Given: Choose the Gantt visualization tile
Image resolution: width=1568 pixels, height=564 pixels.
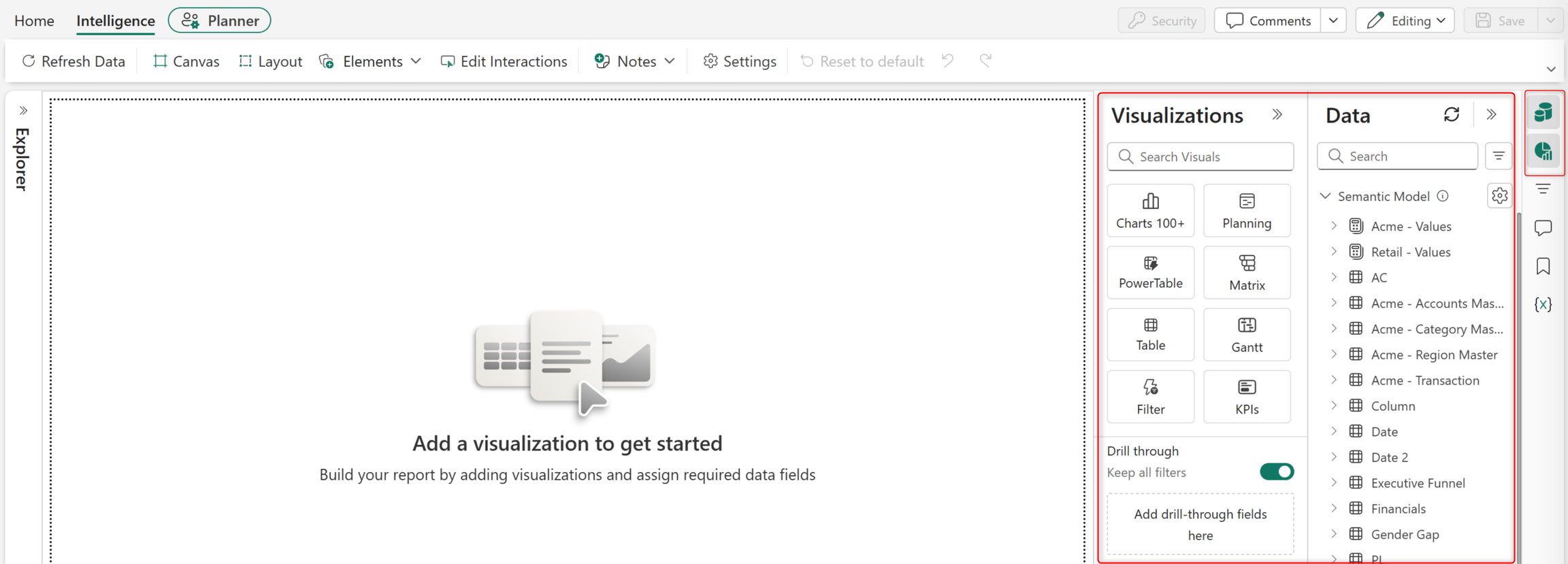Looking at the screenshot, I should (1247, 335).
